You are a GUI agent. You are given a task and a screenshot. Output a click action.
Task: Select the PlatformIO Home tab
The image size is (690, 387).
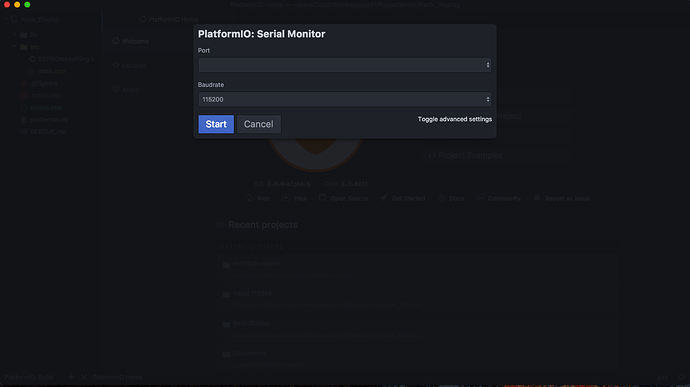(169, 19)
